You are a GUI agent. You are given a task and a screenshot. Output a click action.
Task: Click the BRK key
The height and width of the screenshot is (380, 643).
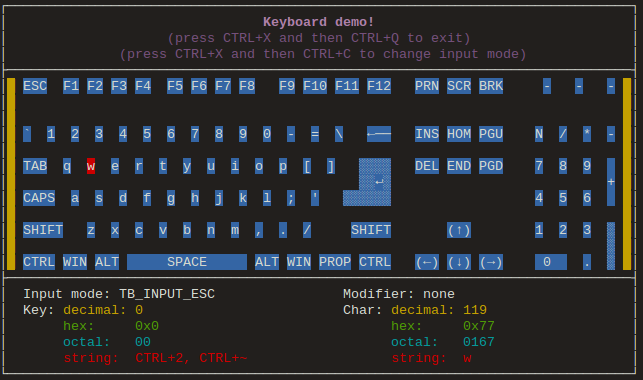(491, 86)
